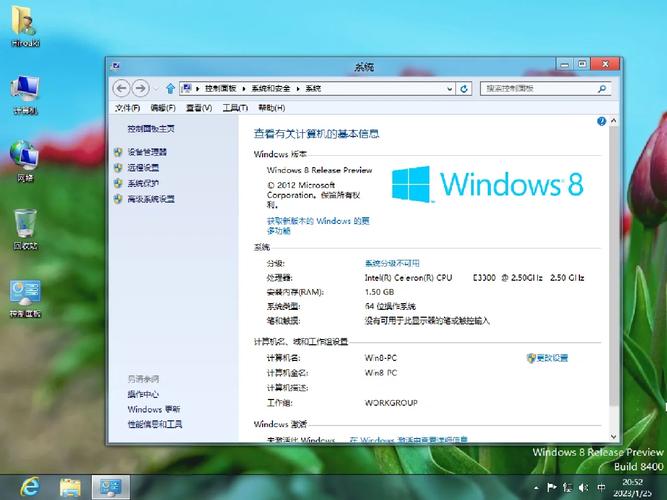Open the 查看(V) menu
667x500 pixels.
(199, 108)
